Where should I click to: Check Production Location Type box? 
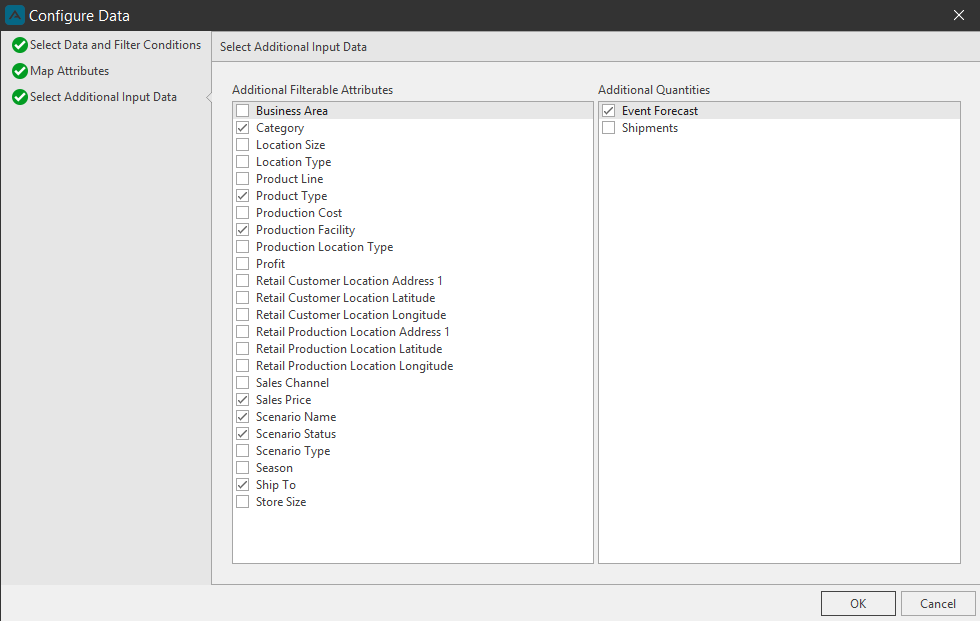pyautogui.click(x=242, y=247)
